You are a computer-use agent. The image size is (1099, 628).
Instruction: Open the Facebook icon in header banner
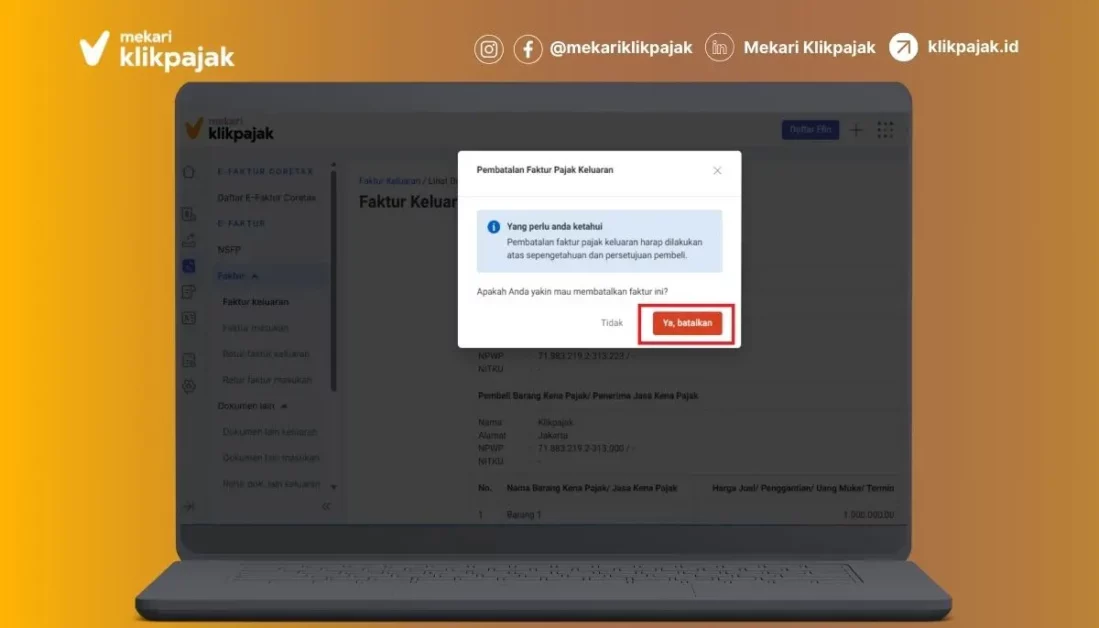click(x=528, y=49)
